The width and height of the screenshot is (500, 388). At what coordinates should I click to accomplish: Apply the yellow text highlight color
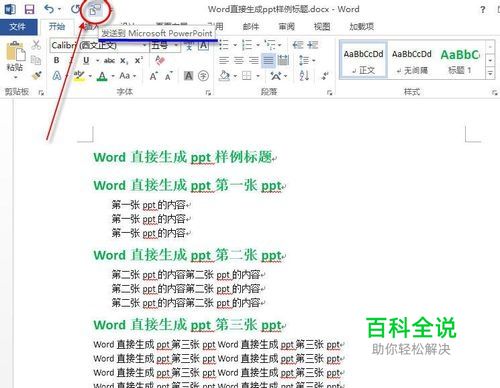(79, 76)
